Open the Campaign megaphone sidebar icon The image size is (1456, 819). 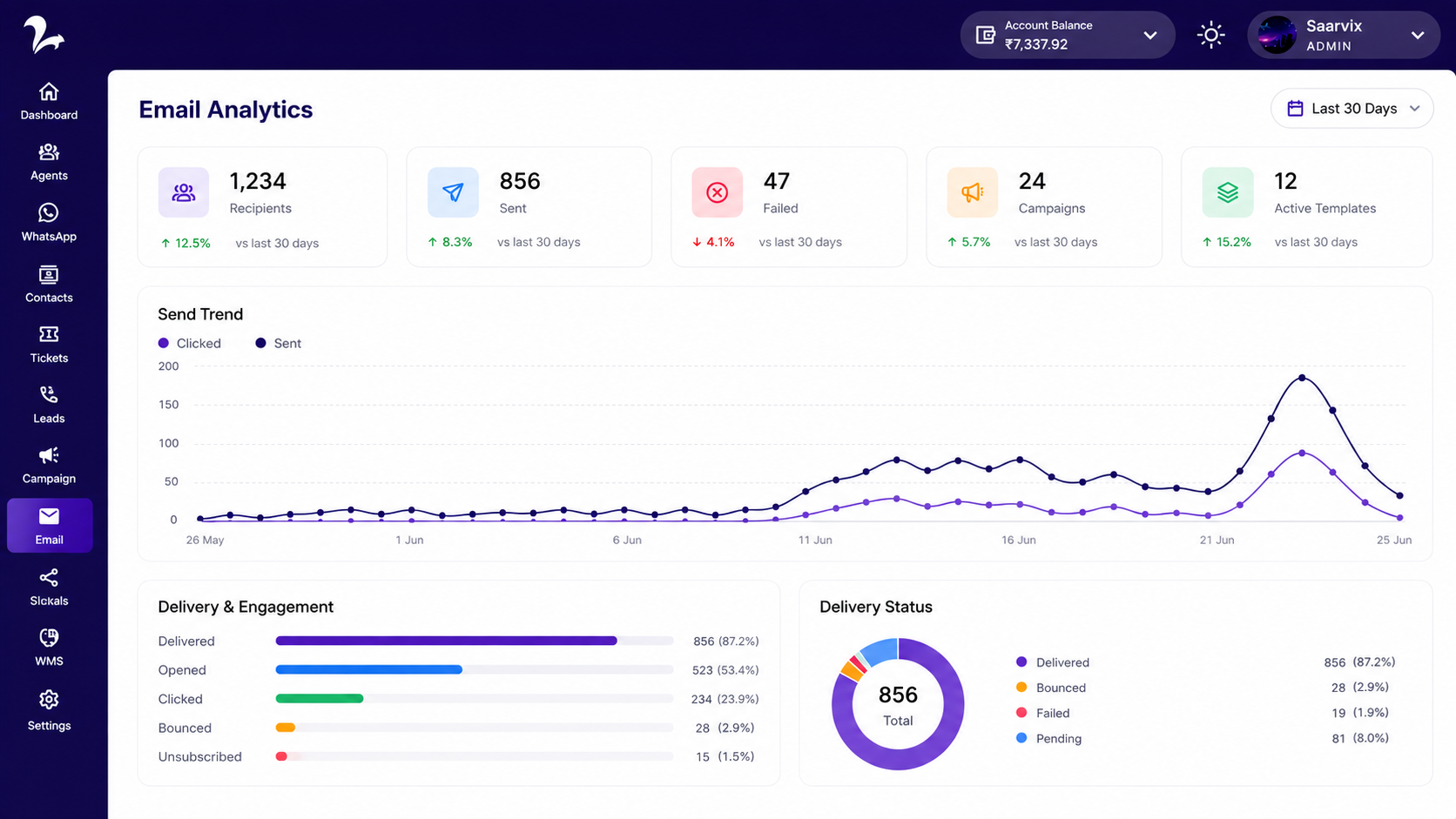(49, 455)
